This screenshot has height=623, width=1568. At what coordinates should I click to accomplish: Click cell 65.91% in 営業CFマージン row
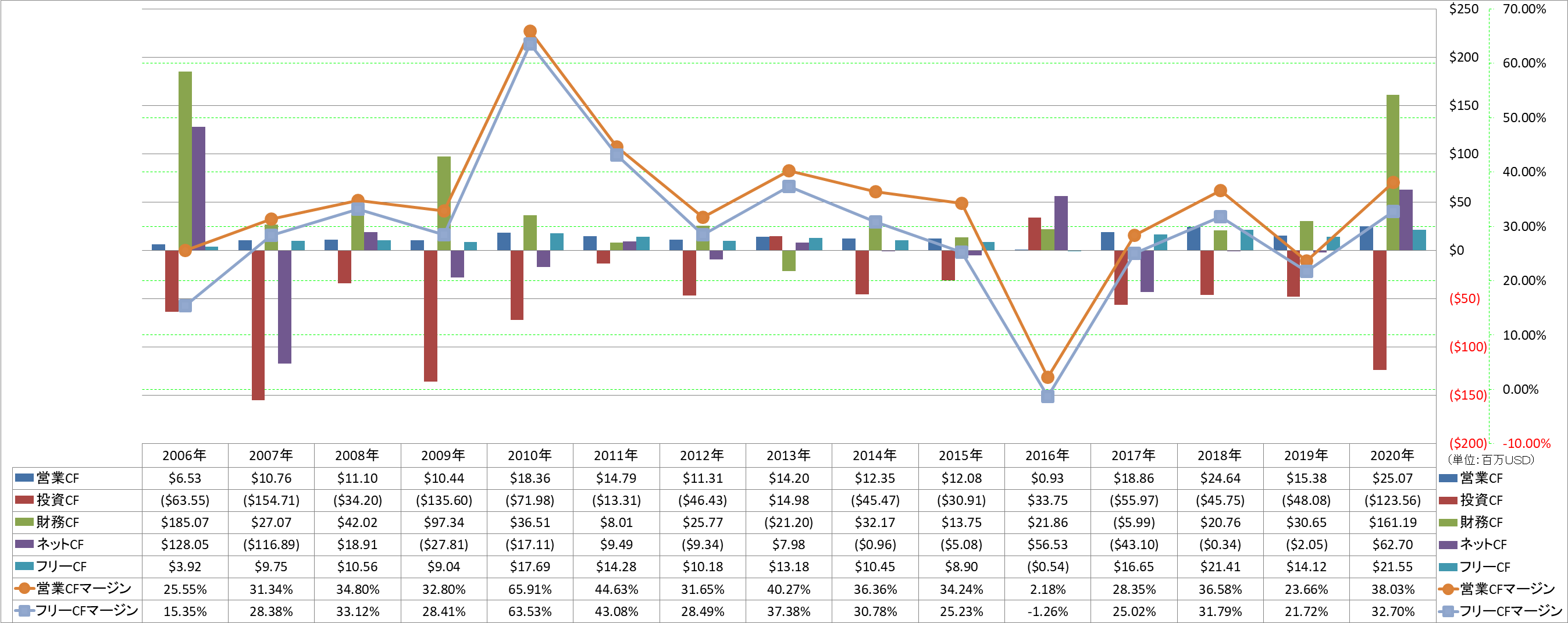coord(530,589)
